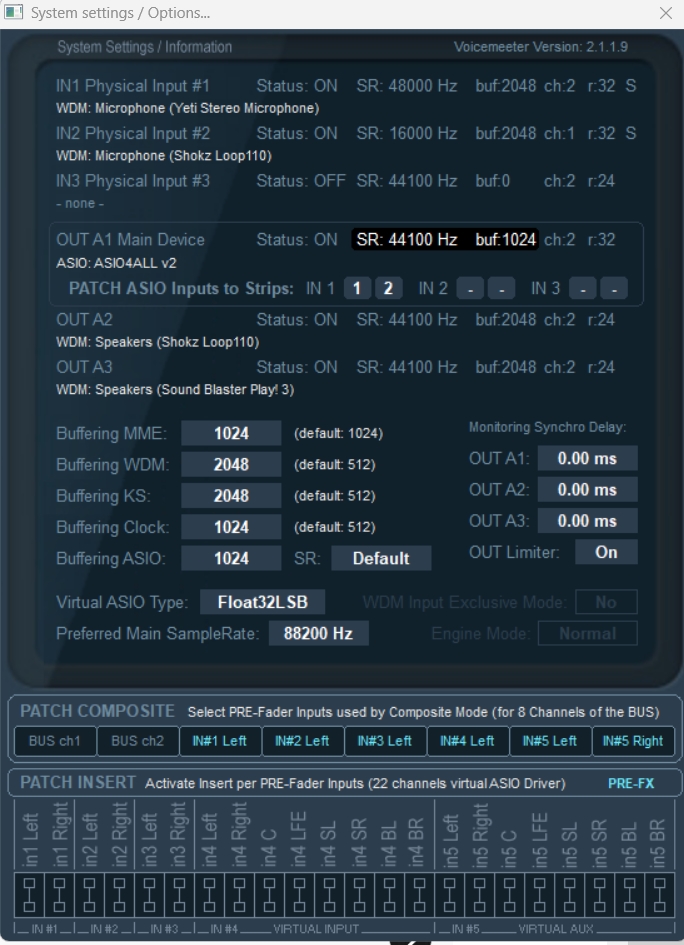684x945 pixels.
Task: Toggle insert for in3 Right channel
Action: pyautogui.click(x=179, y=894)
